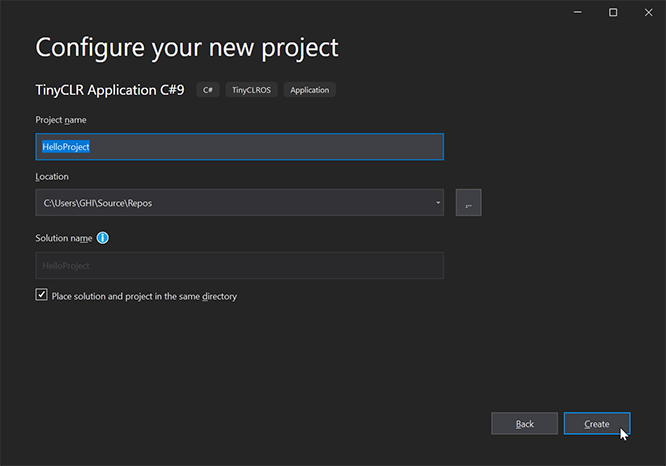Image resolution: width=666 pixels, height=466 pixels.
Task: Click the TinyCLROS platform tag
Action: [x=251, y=90]
